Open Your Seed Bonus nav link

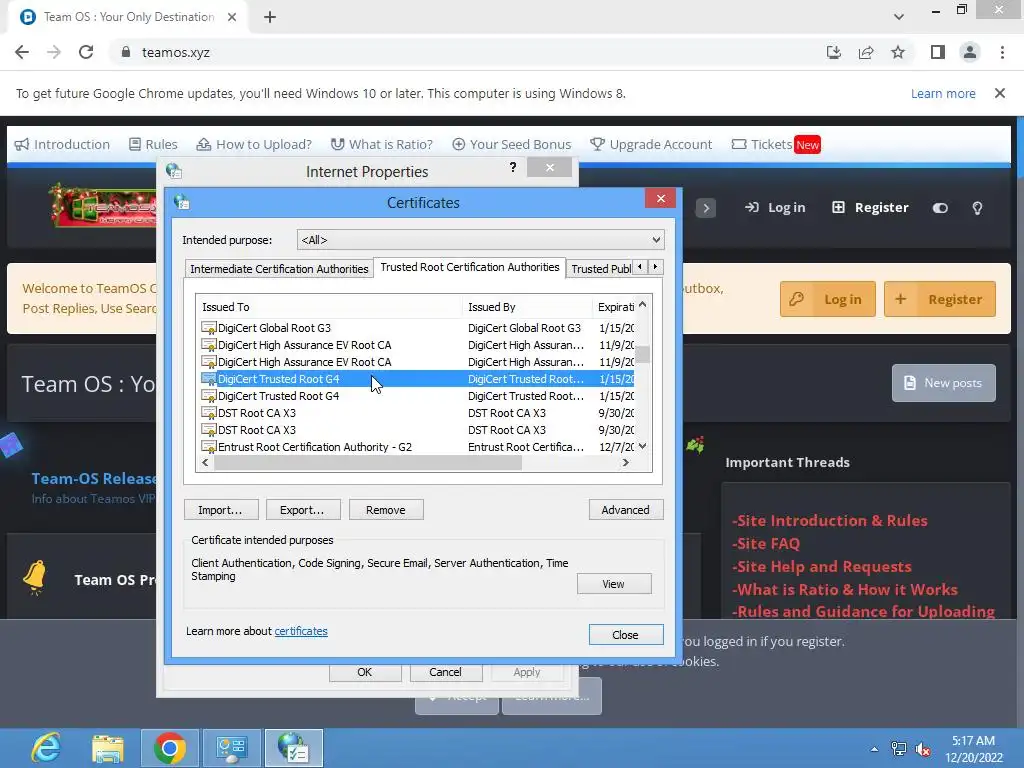[511, 144]
